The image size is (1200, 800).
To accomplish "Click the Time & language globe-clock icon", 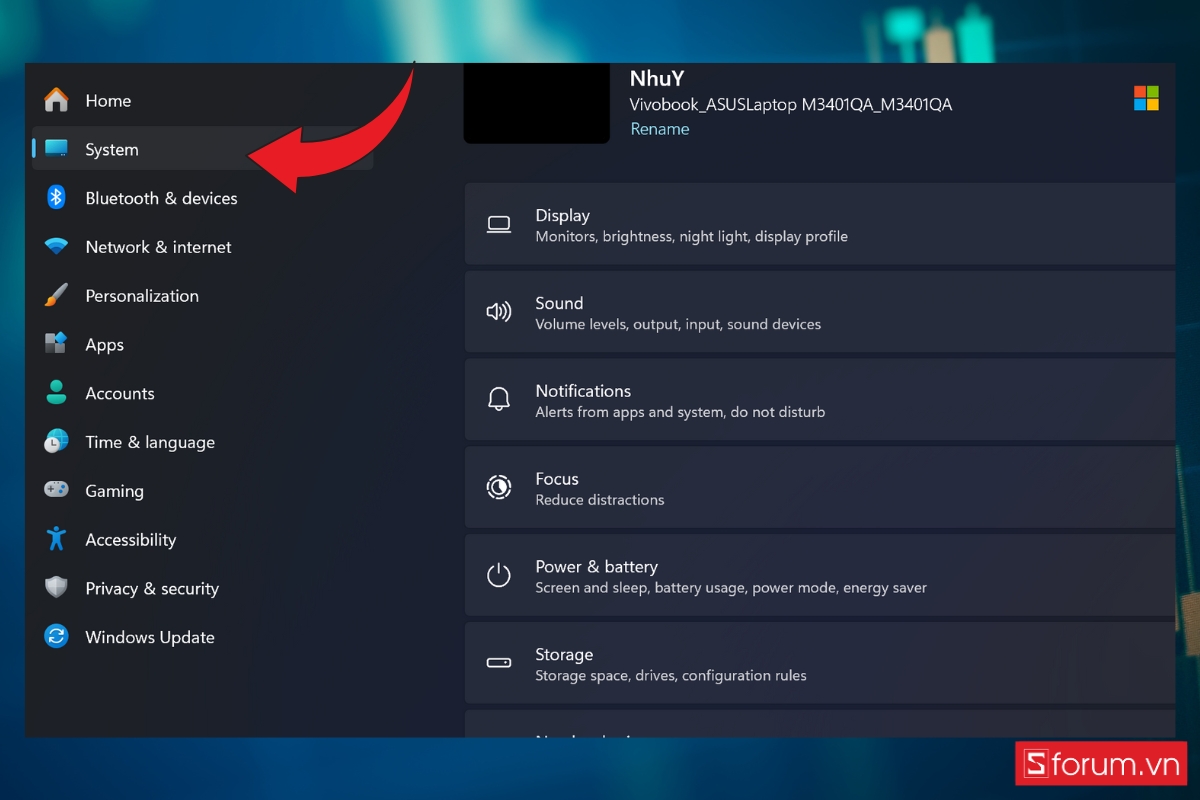I will click(57, 441).
